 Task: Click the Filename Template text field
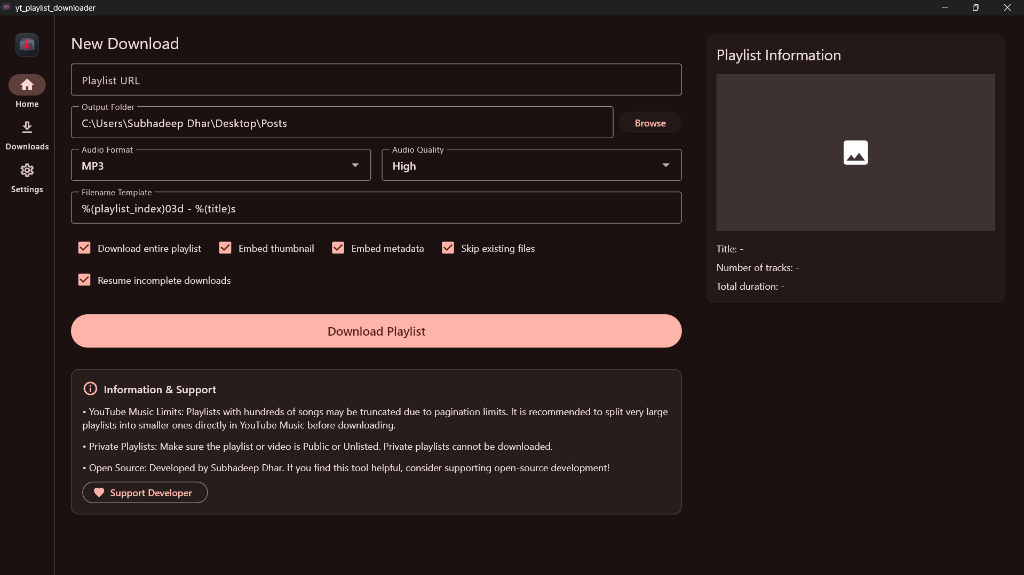click(376, 208)
